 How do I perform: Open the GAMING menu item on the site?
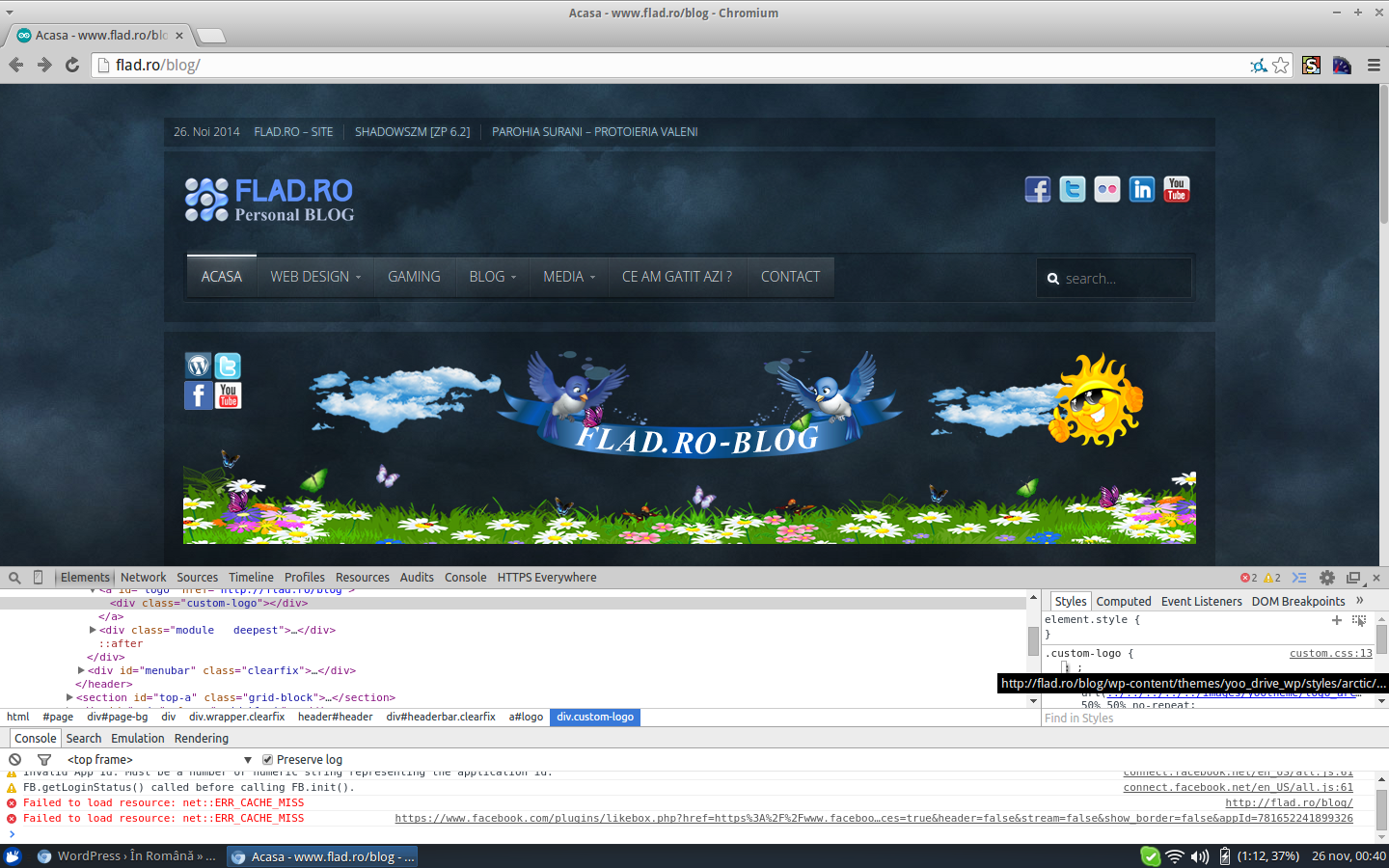[414, 277]
